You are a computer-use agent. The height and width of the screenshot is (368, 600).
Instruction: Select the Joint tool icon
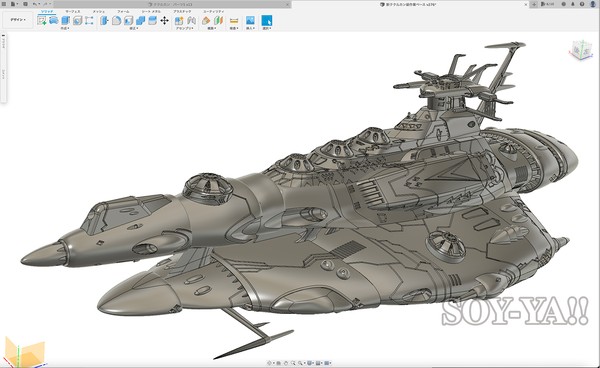click(x=191, y=20)
